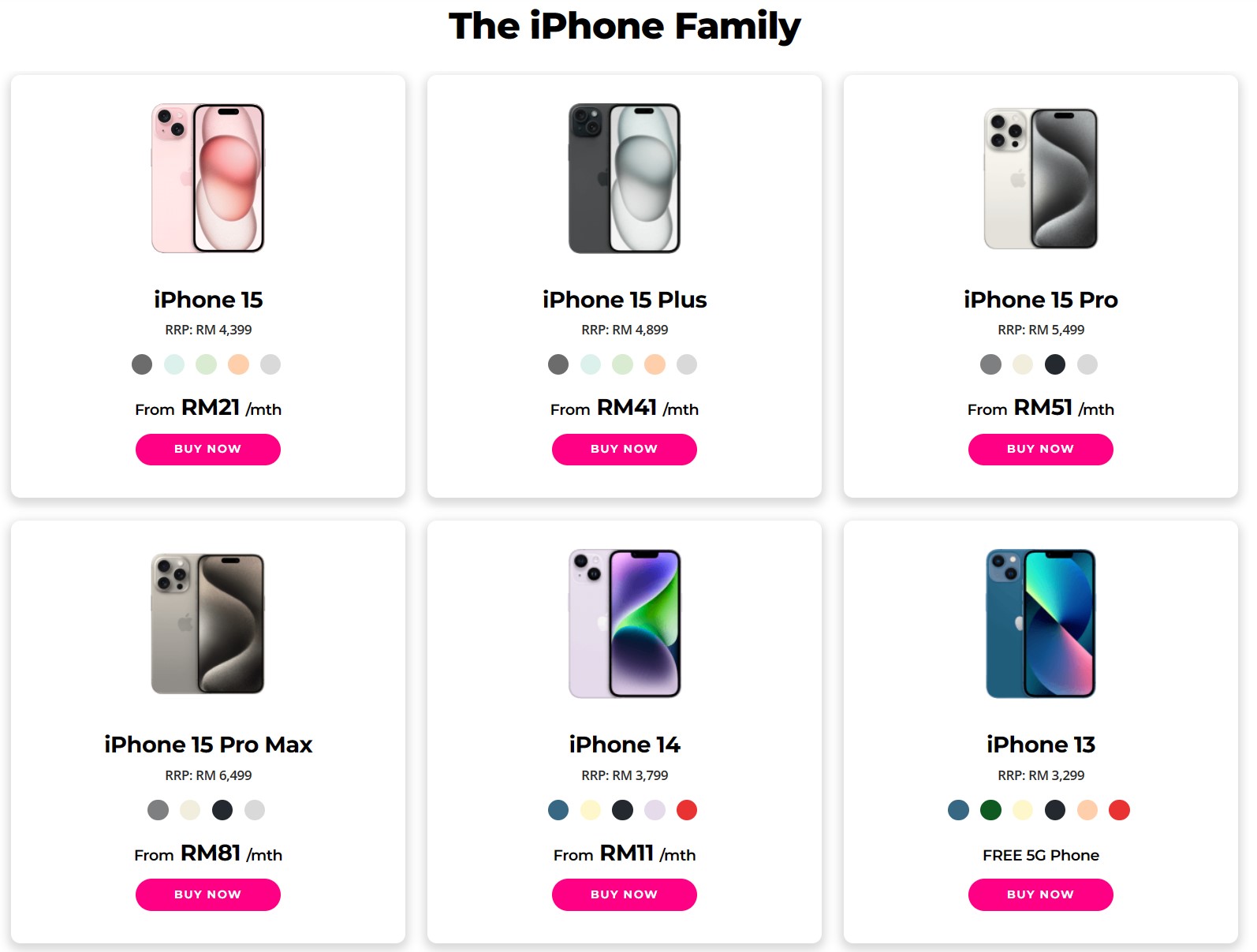Click Buy Now under iPhone 15
The image size is (1257, 952).
208,449
